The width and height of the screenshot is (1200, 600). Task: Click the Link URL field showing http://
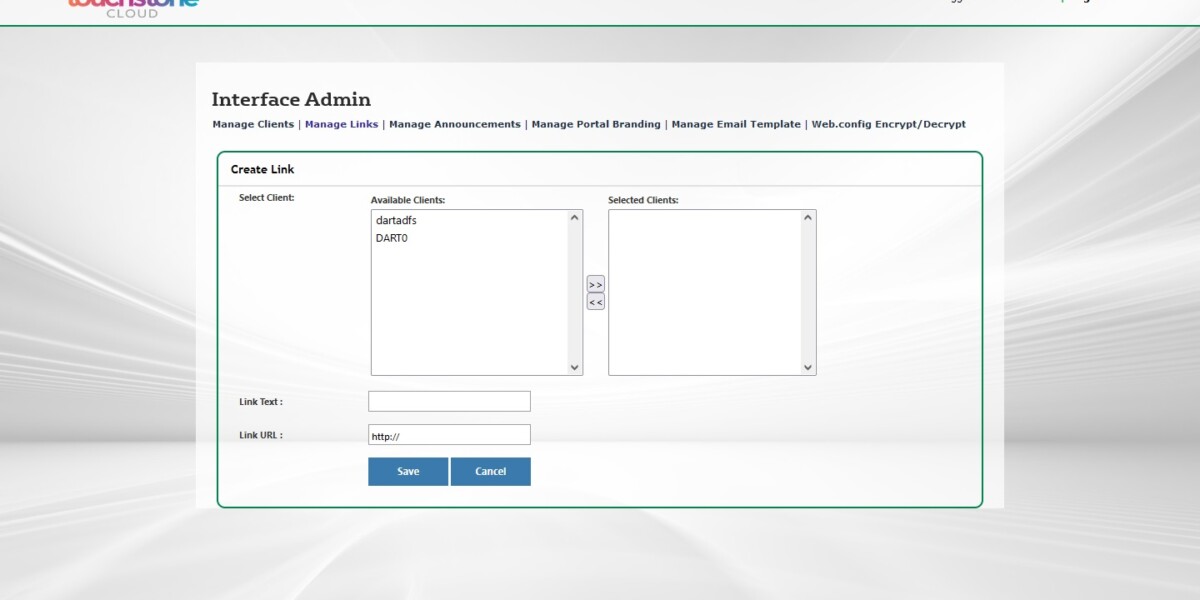[x=448, y=434]
